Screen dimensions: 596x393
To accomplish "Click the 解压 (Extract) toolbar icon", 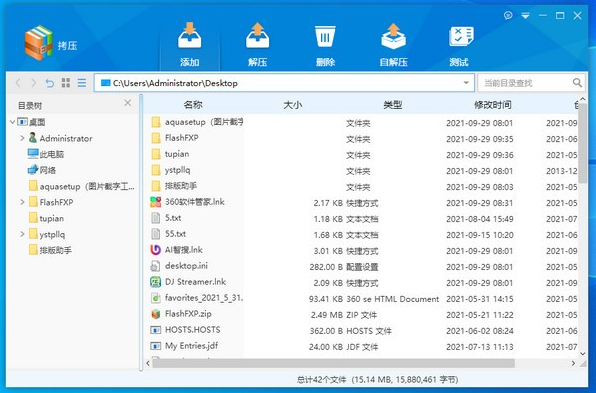I will coord(257,35).
